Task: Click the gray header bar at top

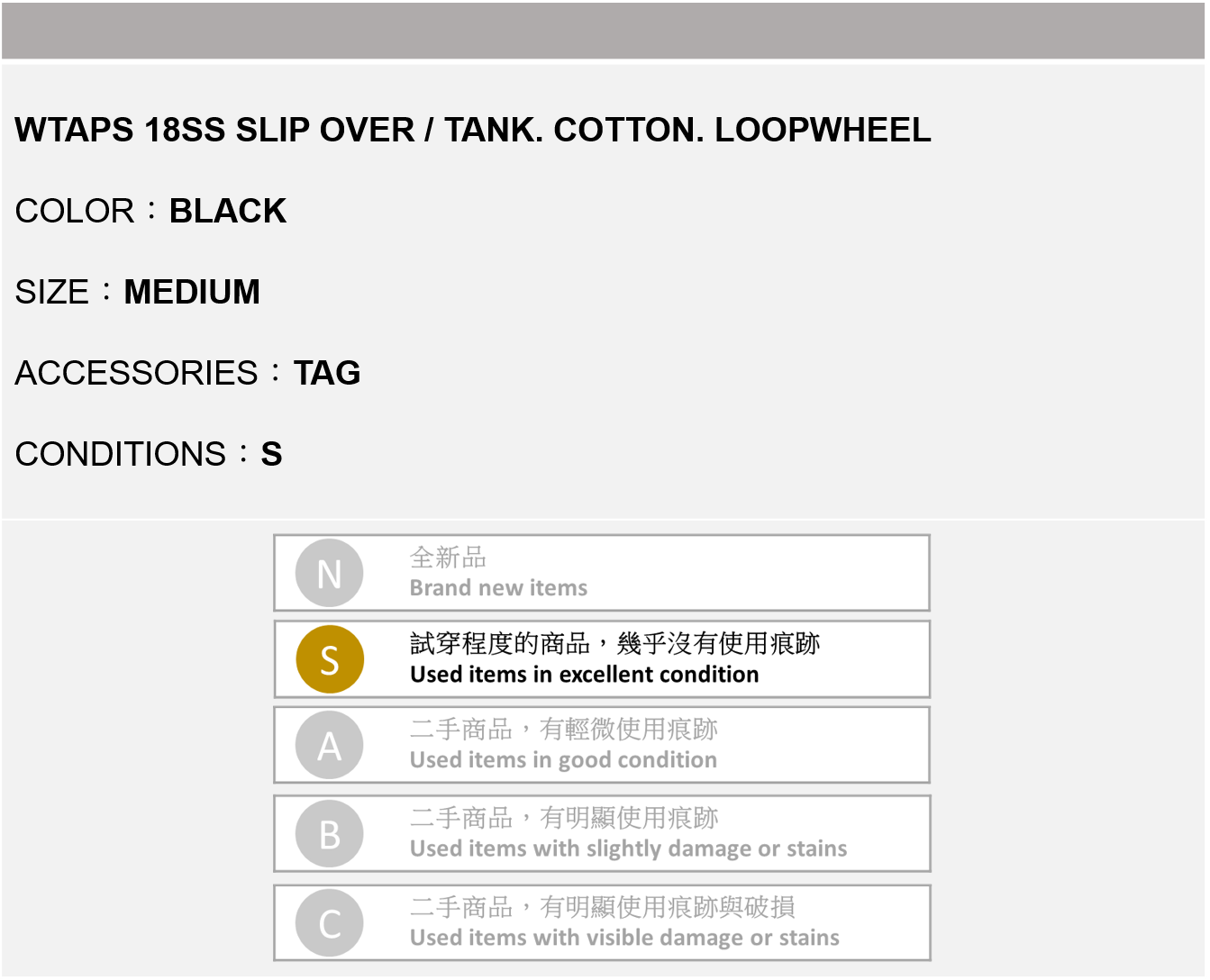Action: point(604,31)
